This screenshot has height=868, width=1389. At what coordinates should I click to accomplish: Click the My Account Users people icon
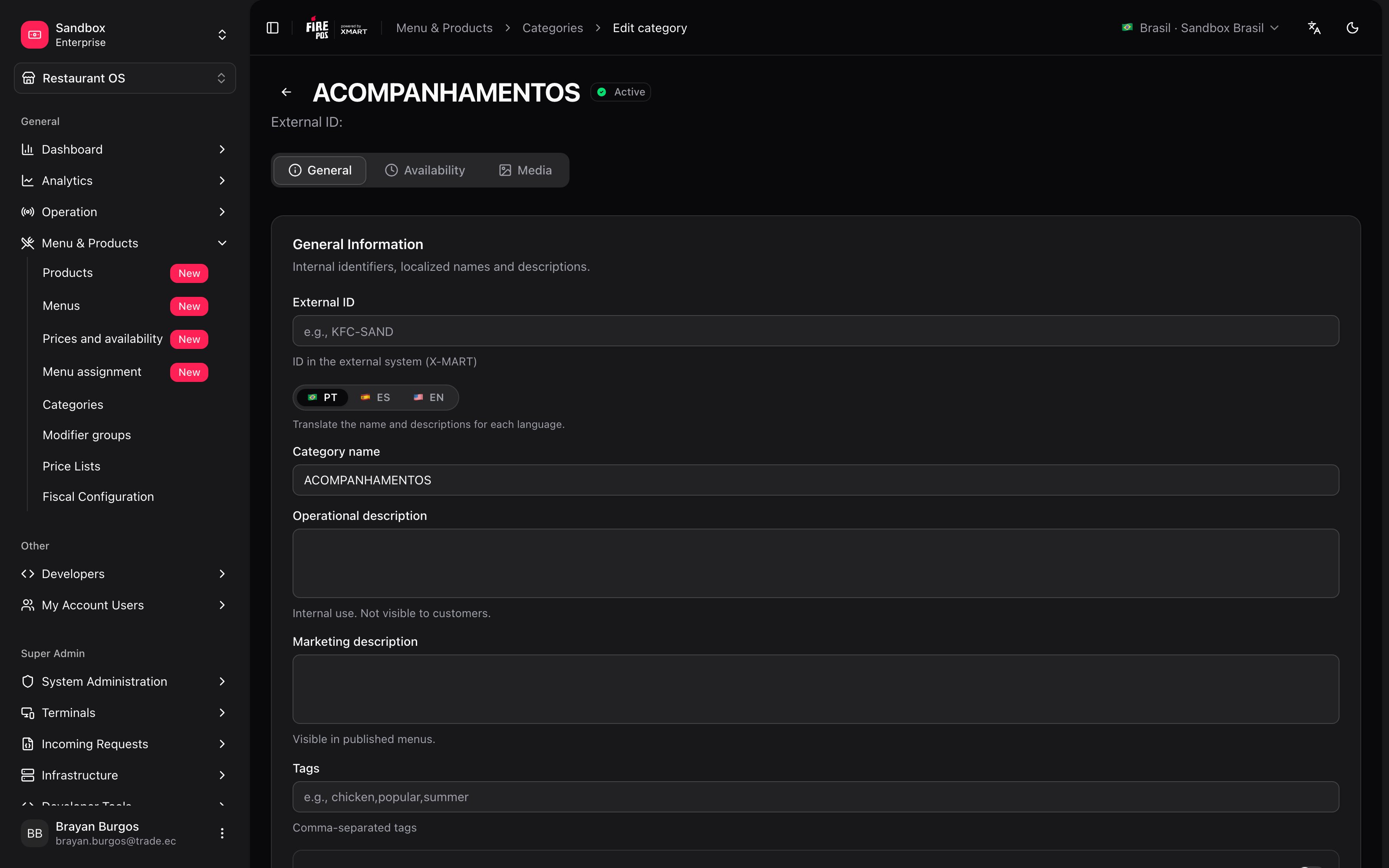[27, 605]
